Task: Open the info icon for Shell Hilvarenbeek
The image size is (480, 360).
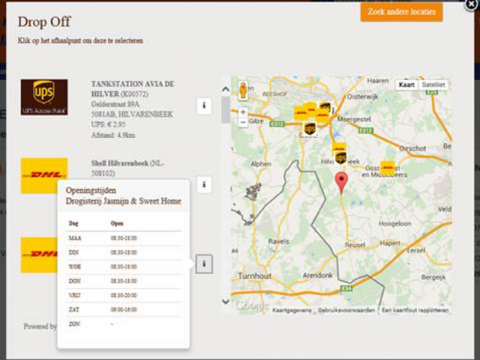Action: pos(204,184)
